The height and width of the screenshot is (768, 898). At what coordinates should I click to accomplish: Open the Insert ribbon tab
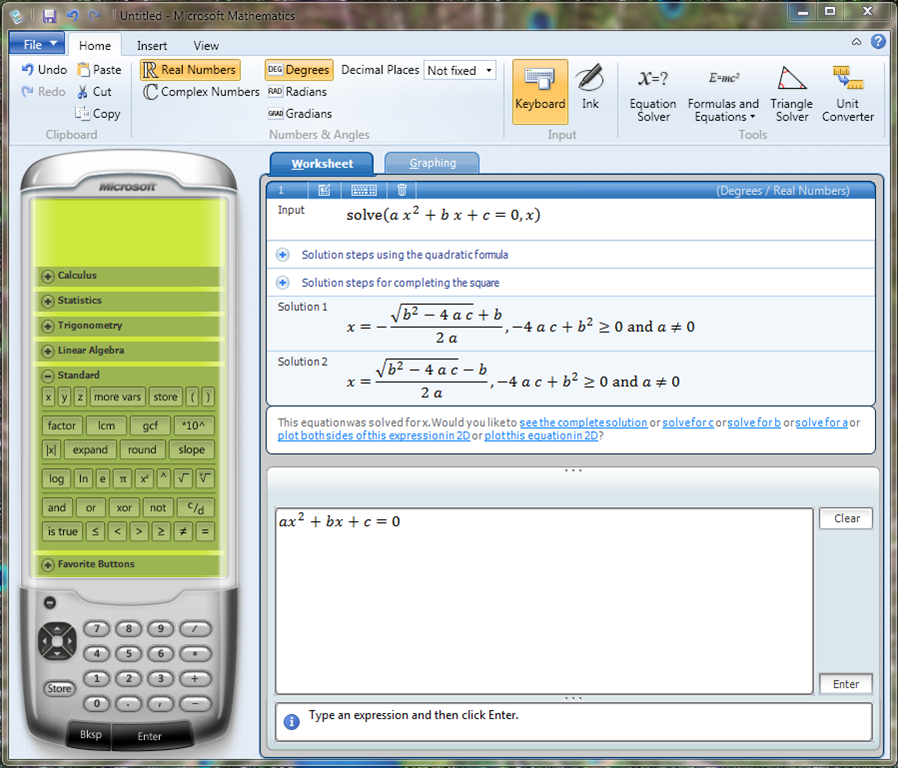(151, 45)
